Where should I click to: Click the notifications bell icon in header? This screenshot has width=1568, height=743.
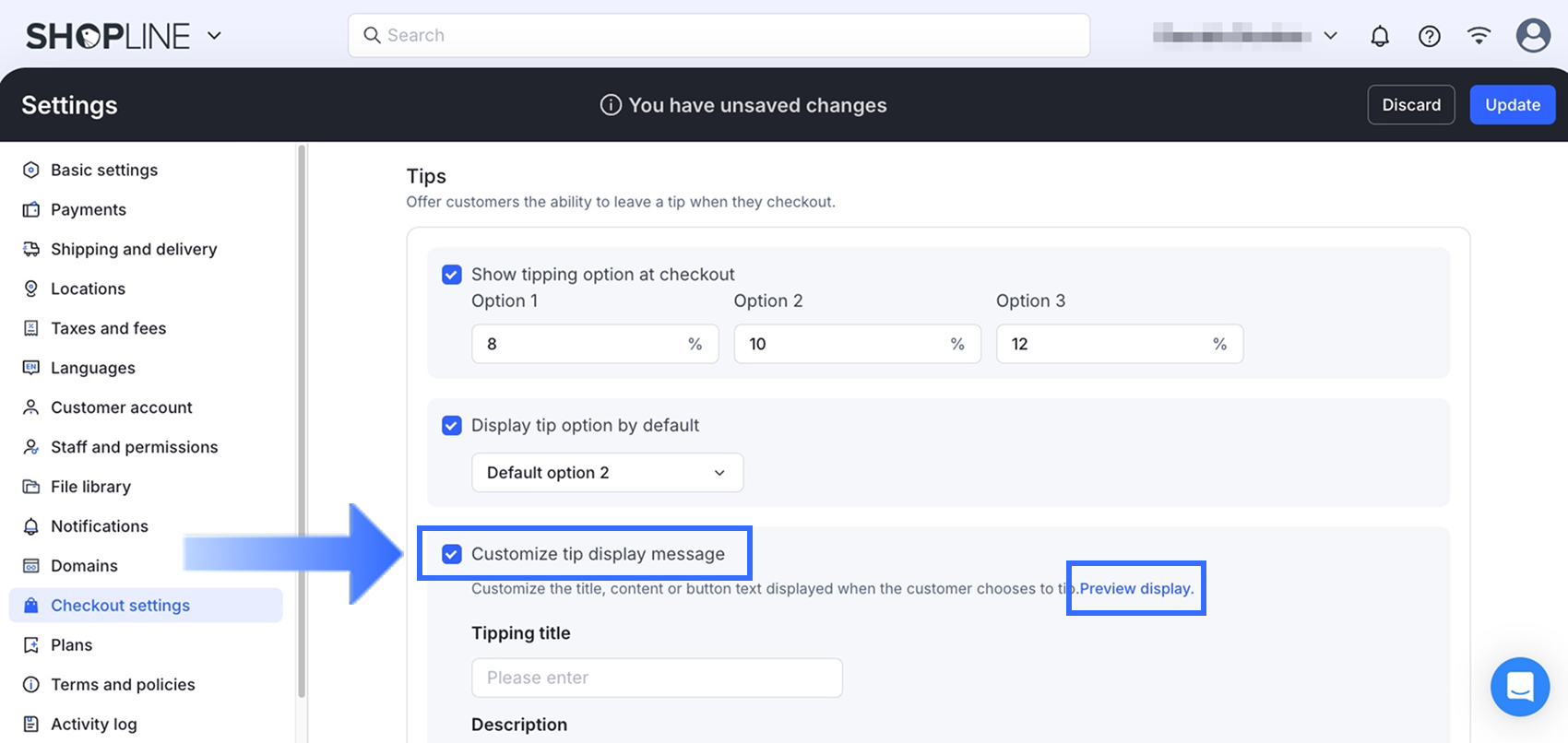(x=1380, y=36)
